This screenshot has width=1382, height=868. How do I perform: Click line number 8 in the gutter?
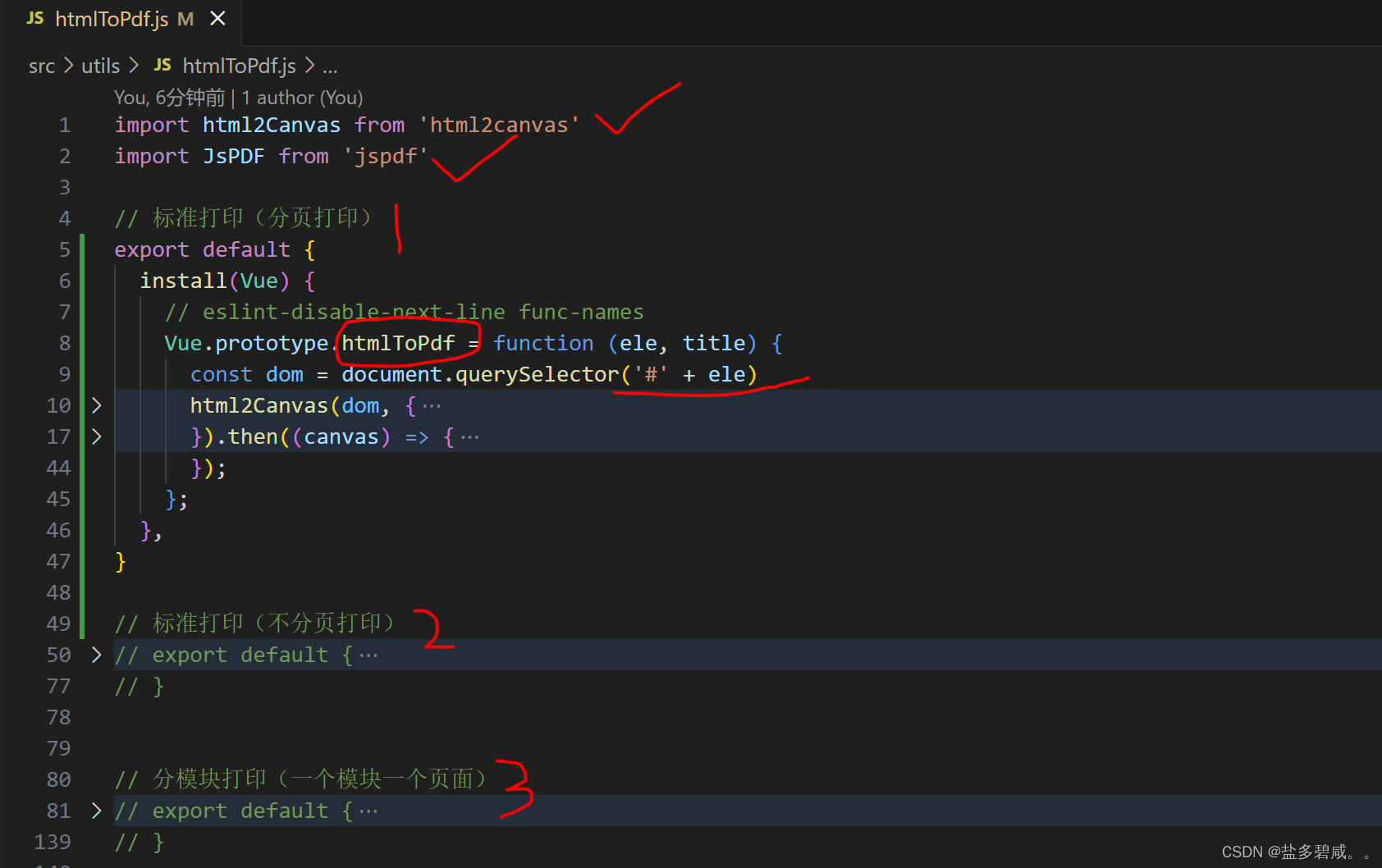65,344
